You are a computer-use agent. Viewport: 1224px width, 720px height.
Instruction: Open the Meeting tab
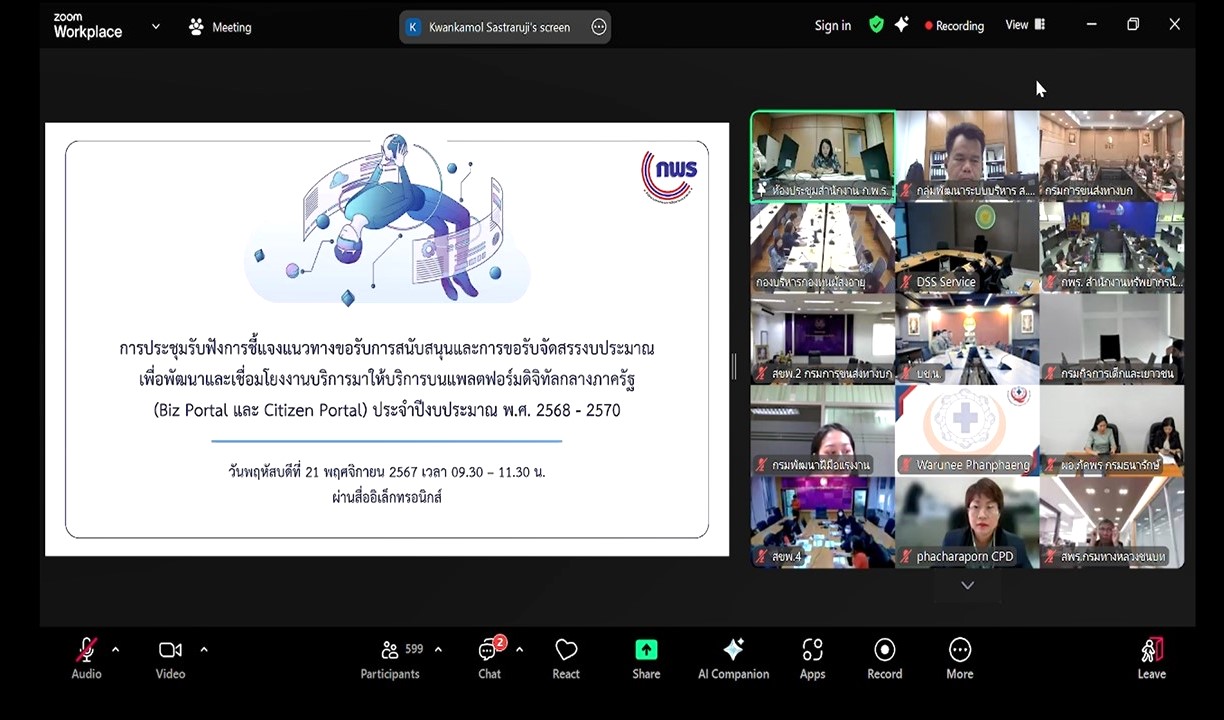[220, 27]
